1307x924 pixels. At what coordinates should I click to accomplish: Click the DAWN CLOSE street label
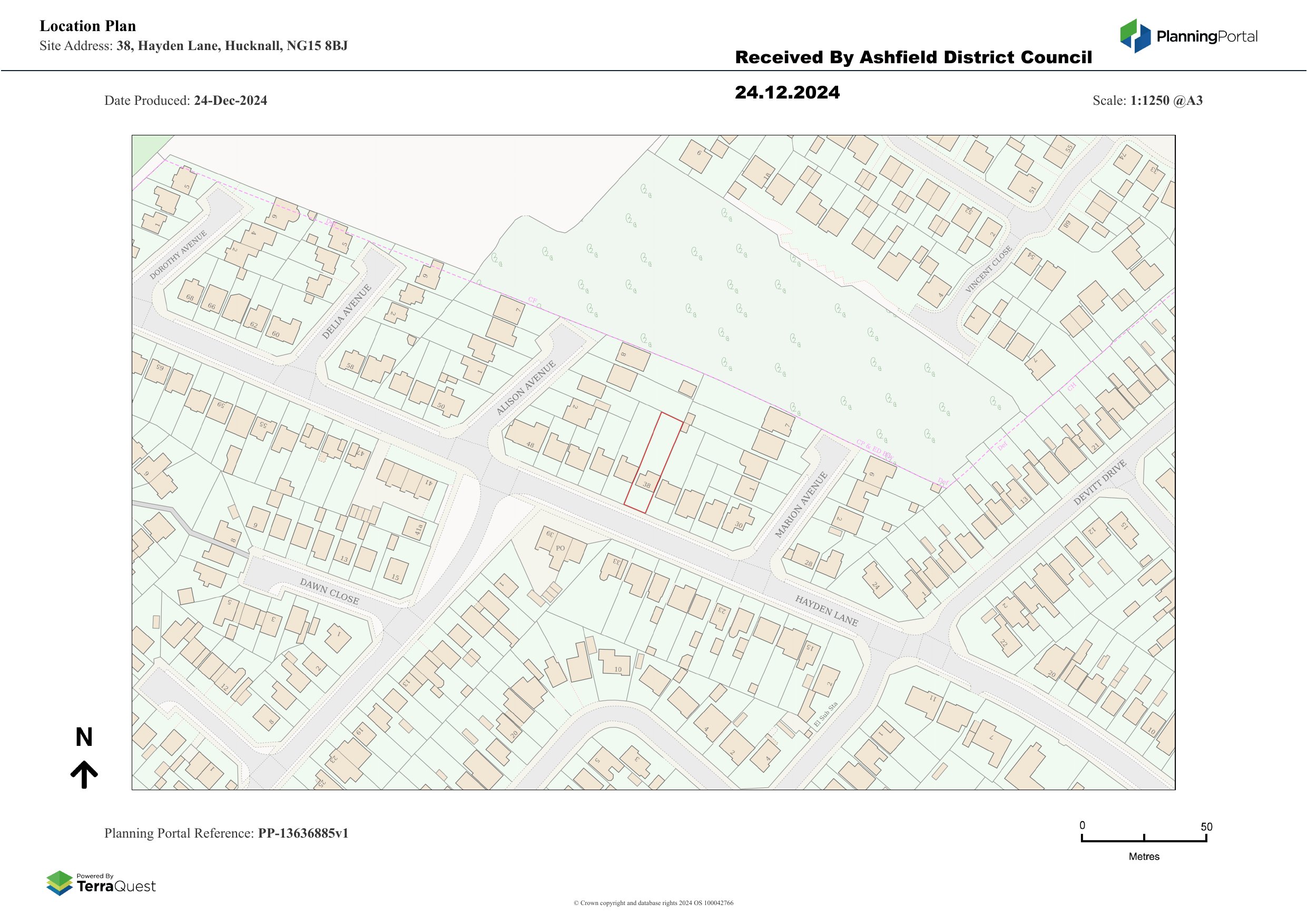[329, 592]
